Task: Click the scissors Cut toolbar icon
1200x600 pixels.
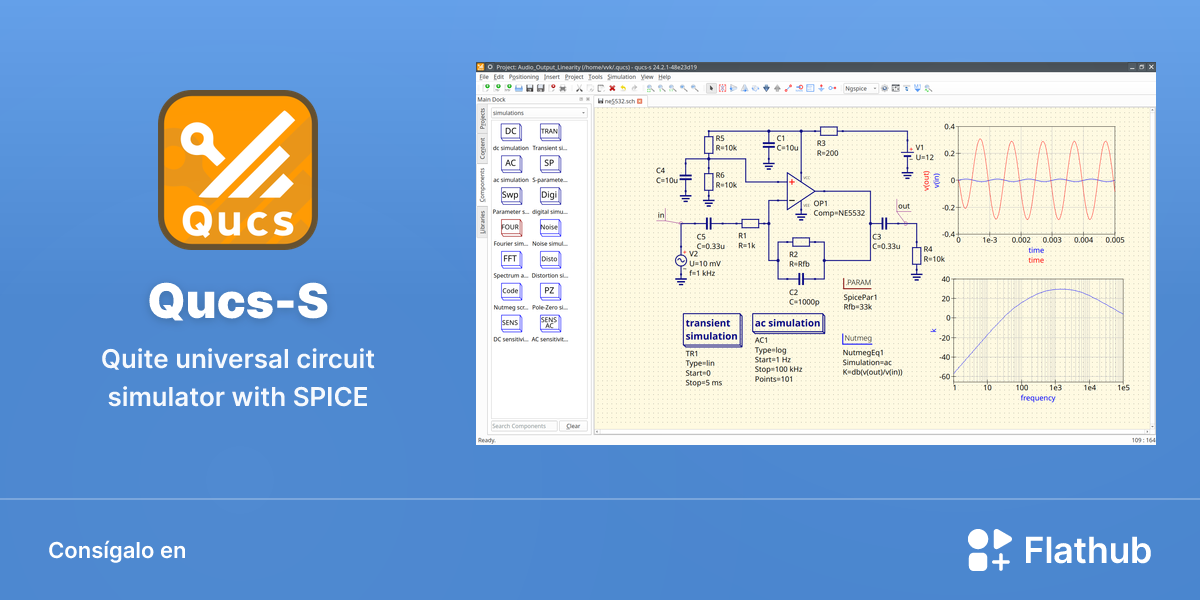Action: tap(578, 88)
